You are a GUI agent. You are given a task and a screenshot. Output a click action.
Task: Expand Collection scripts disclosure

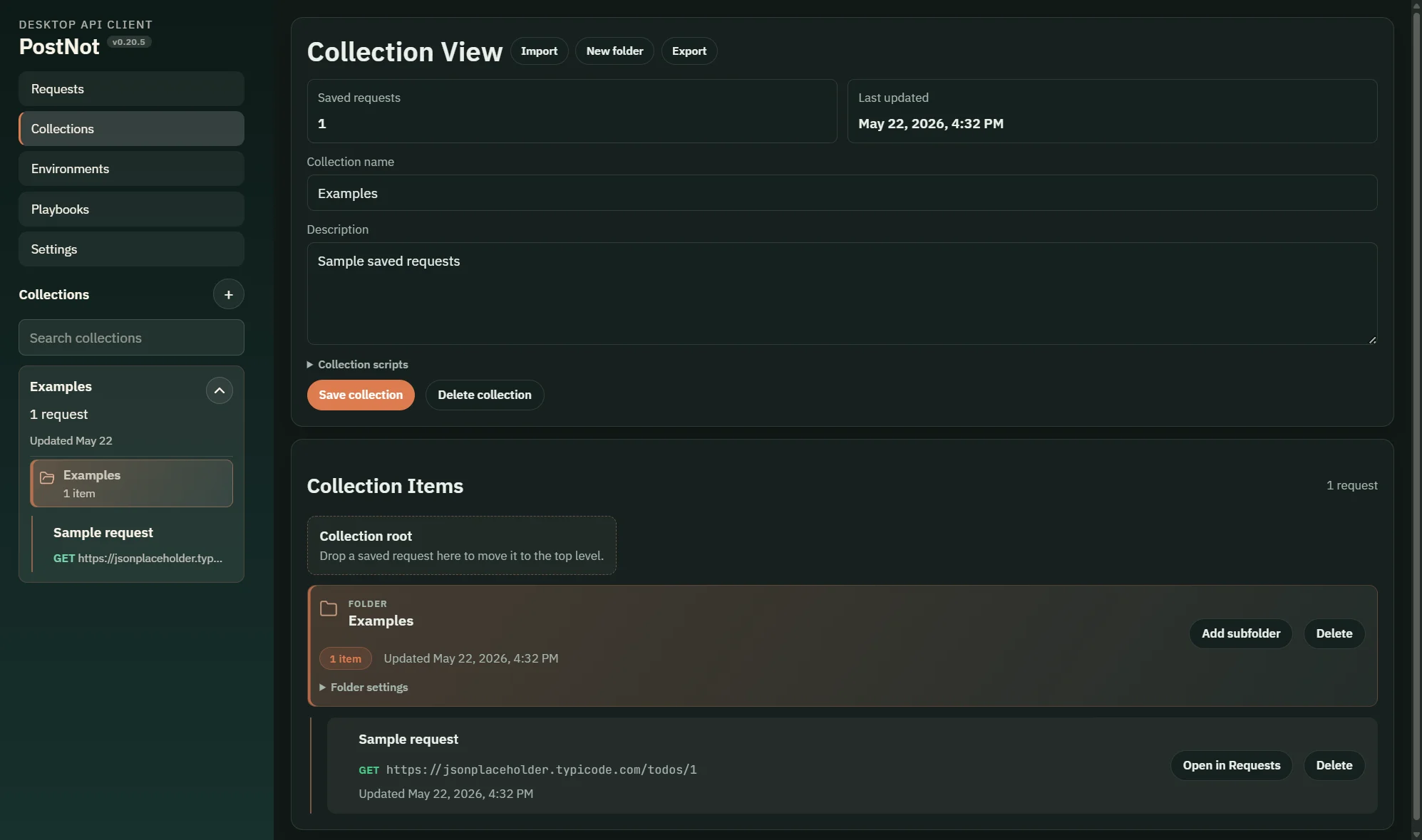pyautogui.click(x=357, y=364)
